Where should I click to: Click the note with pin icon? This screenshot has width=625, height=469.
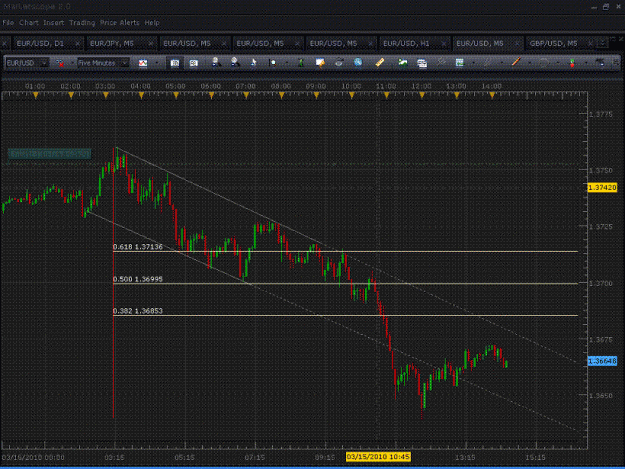(320, 63)
